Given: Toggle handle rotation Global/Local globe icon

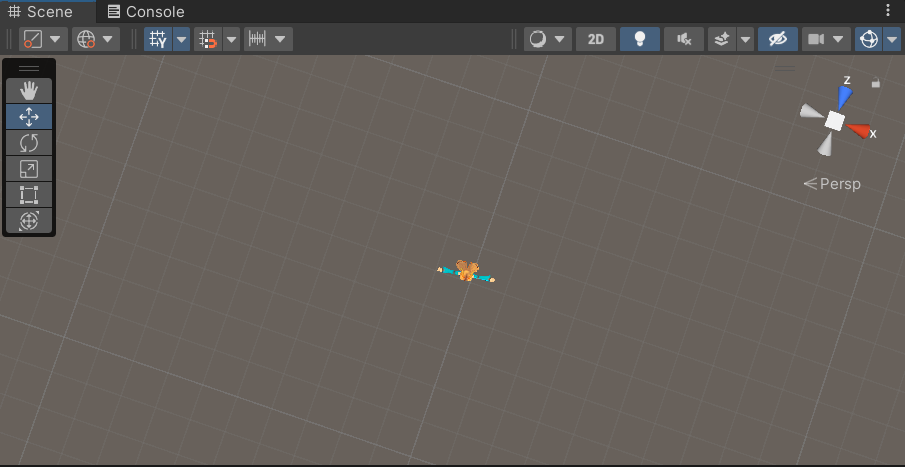Looking at the screenshot, I should point(86,39).
